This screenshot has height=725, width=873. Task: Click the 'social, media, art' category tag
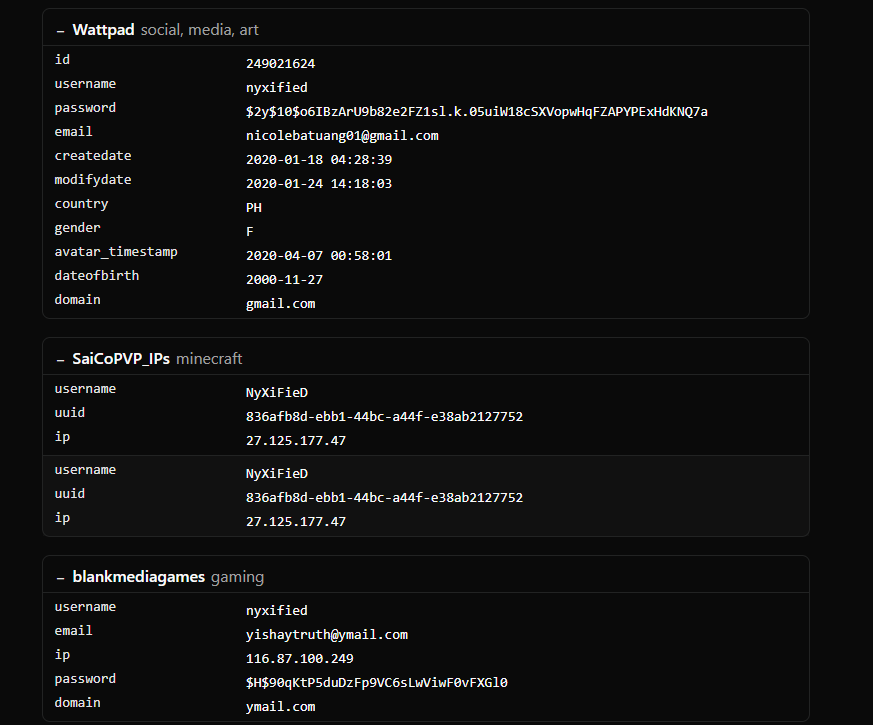point(199,30)
